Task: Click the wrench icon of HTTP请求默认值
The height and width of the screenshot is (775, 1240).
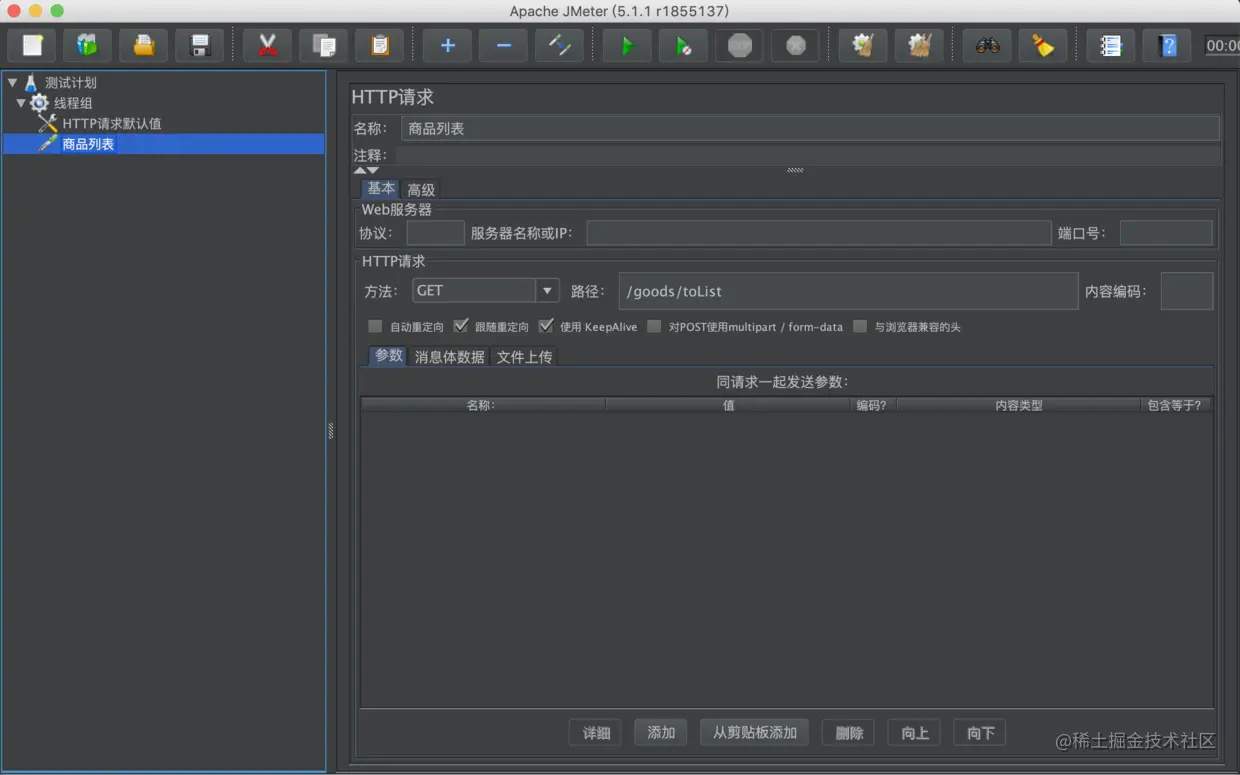Action: point(48,123)
